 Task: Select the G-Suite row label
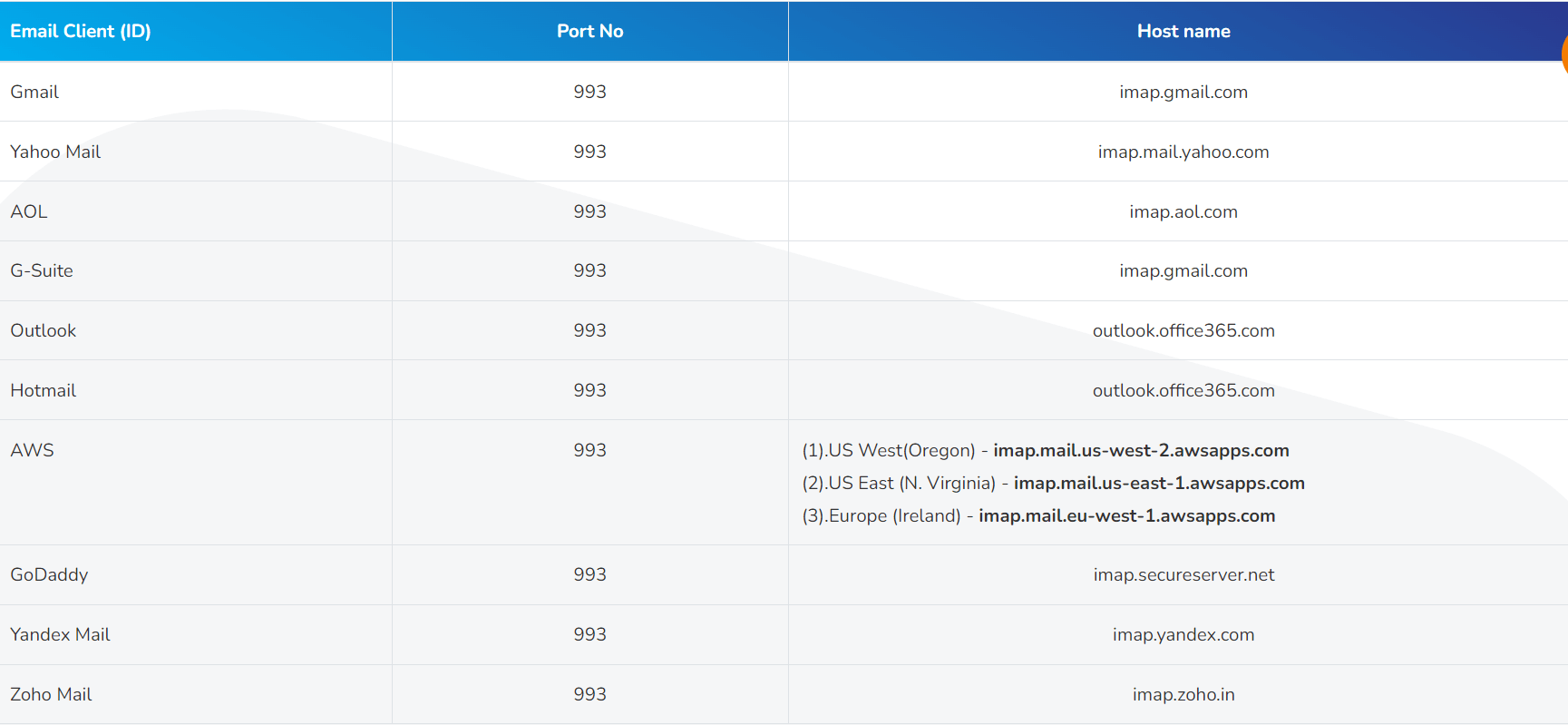click(x=42, y=270)
